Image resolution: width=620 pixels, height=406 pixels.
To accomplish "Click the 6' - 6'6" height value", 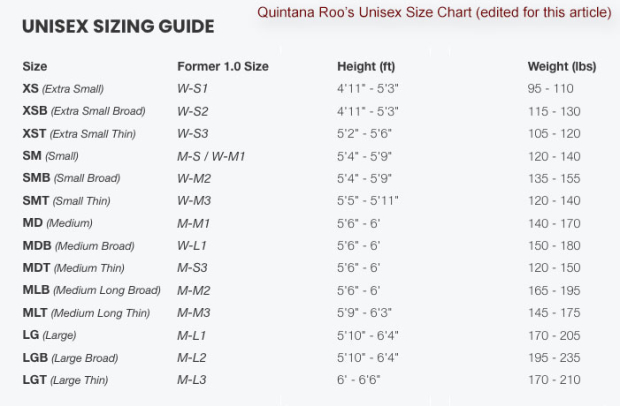I will click(359, 380).
